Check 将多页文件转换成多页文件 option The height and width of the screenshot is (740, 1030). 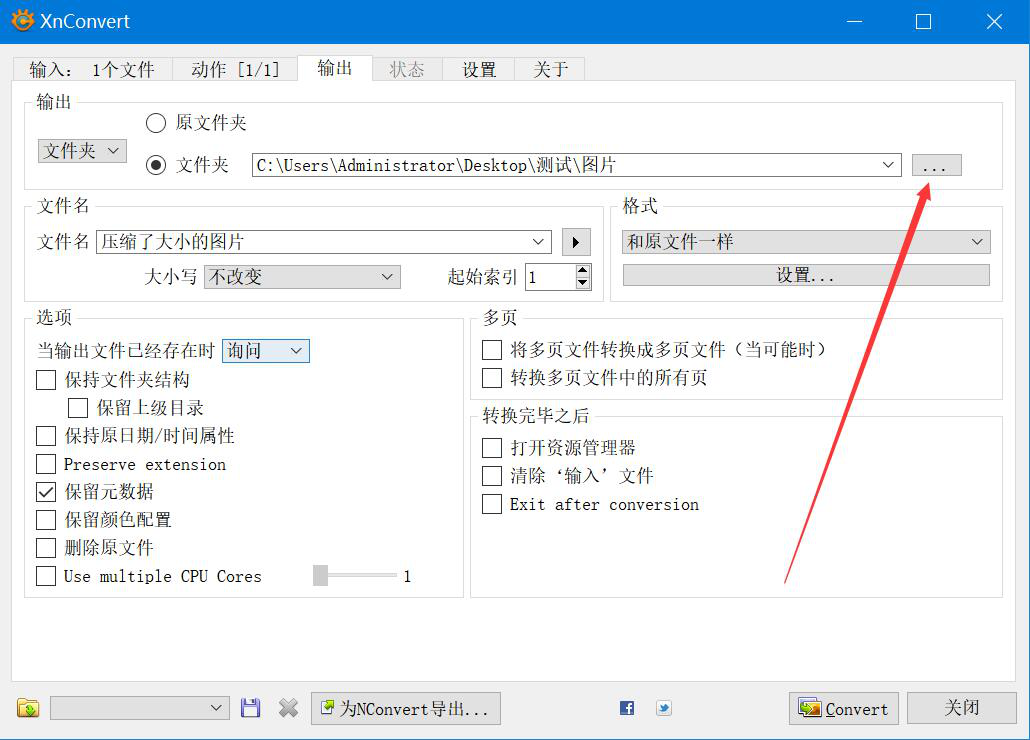[492, 350]
